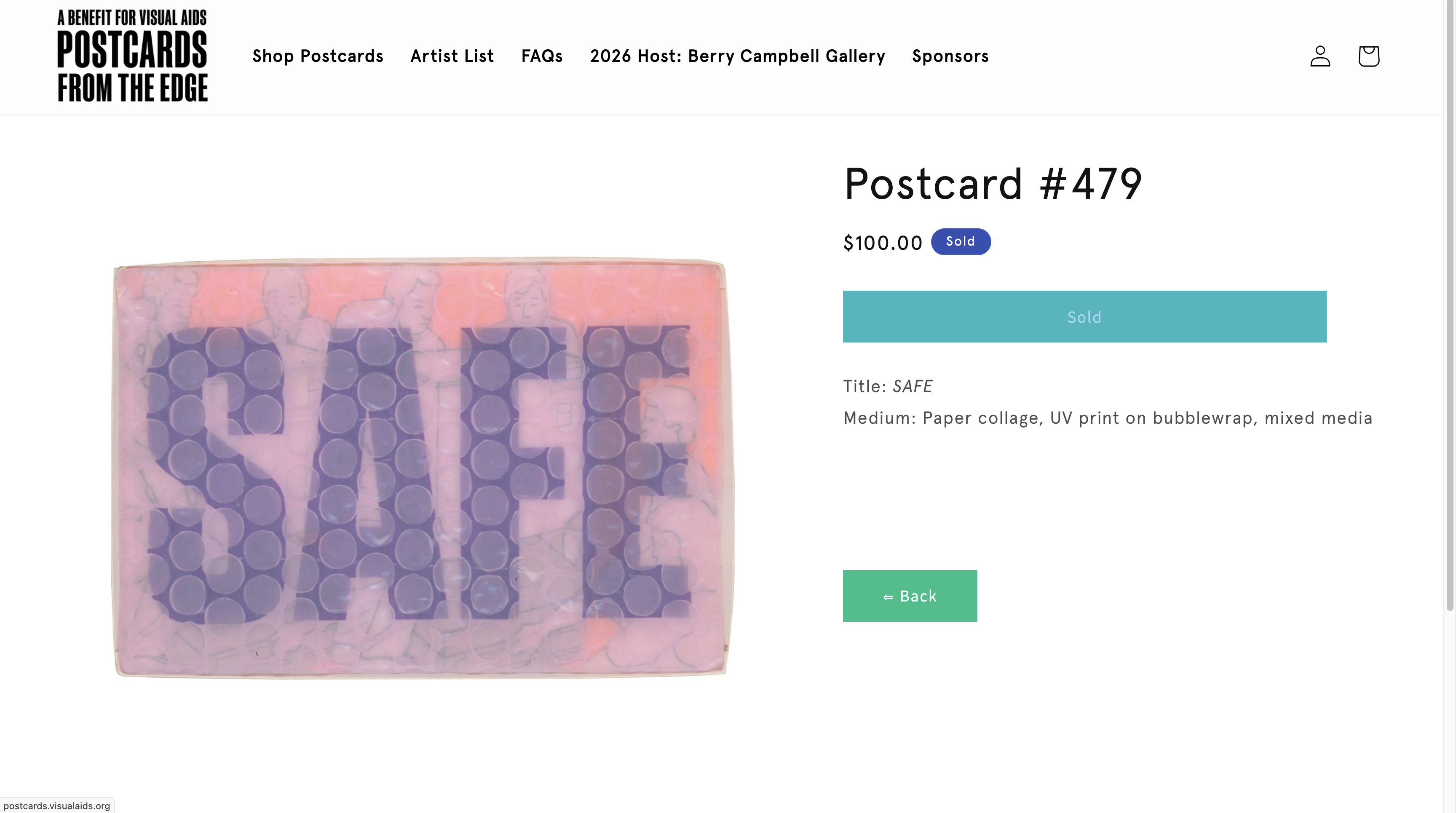1456x813 pixels.
Task: Click the Title: SAFE text line
Action: click(x=887, y=386)
